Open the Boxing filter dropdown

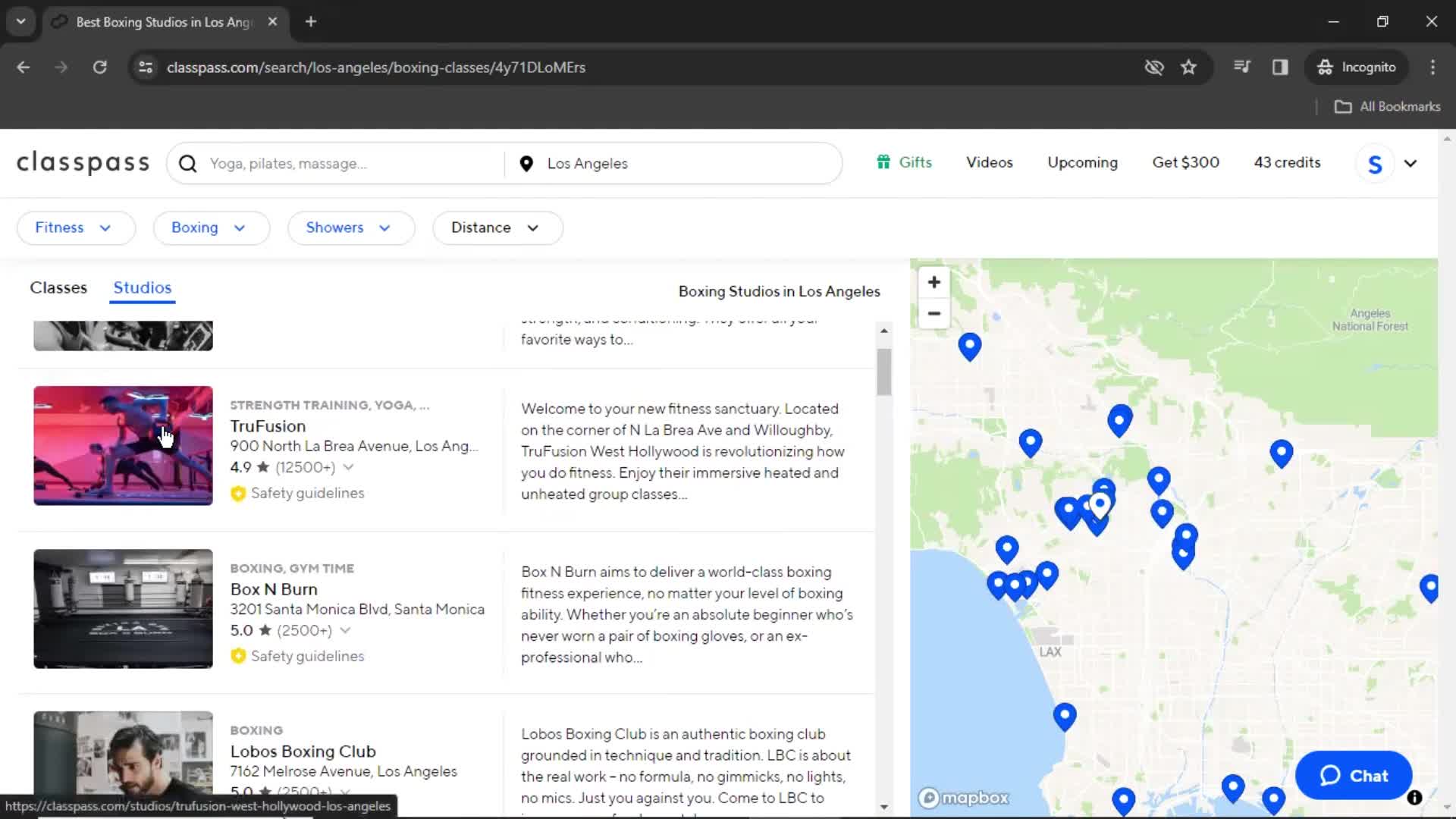[x=211, y=228]
